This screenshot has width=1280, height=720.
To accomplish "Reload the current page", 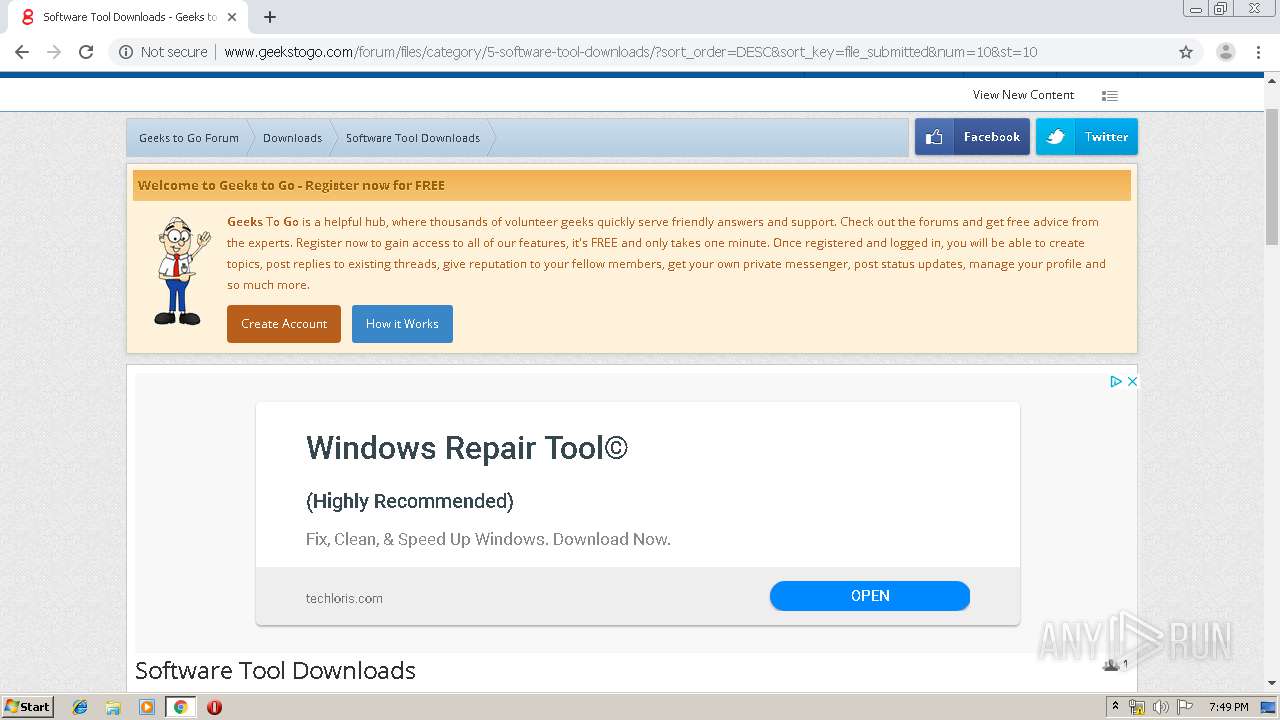I will pyautogui.click(x=86, y=52).
